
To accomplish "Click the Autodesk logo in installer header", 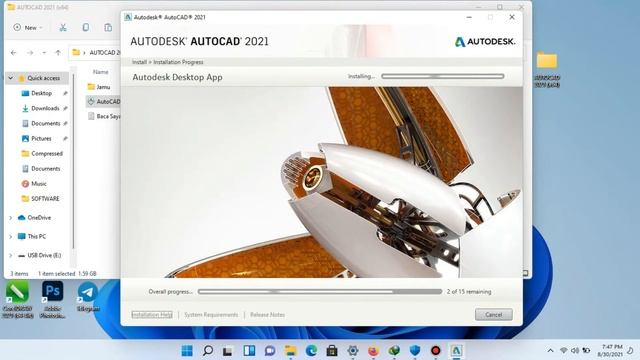I will pos(485,42).
